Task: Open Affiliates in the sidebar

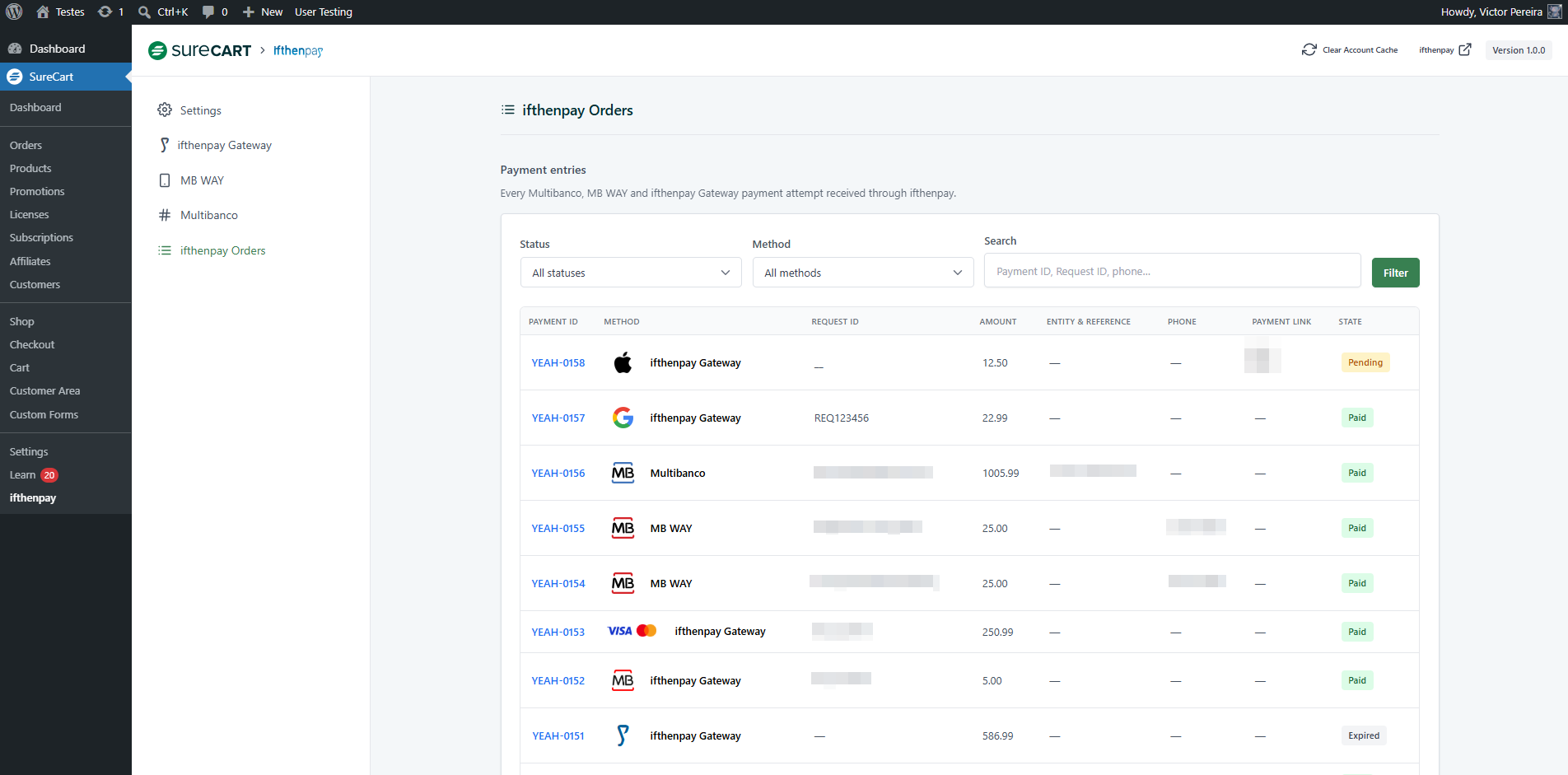Action: (x=30, y=261)
